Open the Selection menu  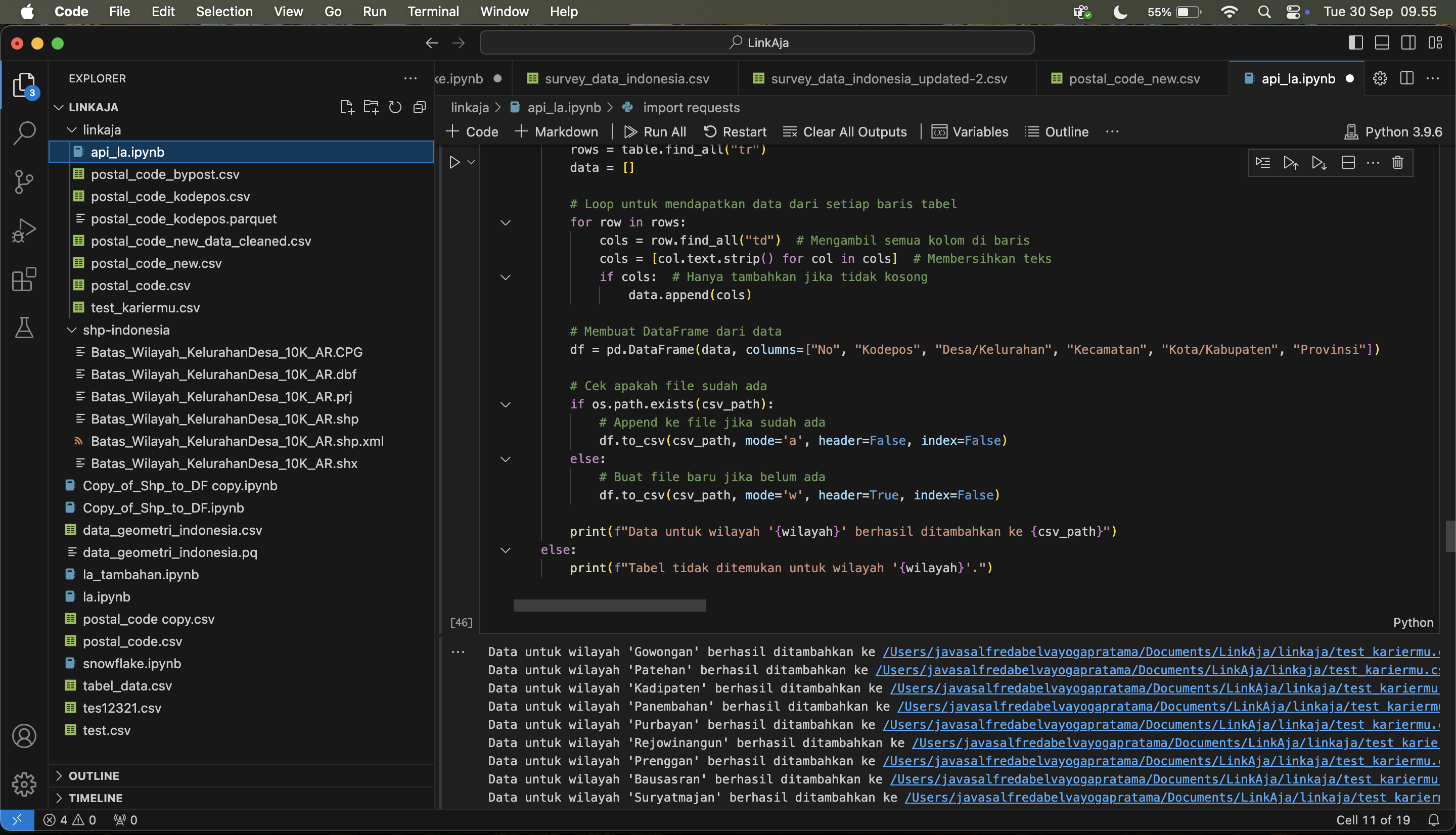(x=224, y=12)
